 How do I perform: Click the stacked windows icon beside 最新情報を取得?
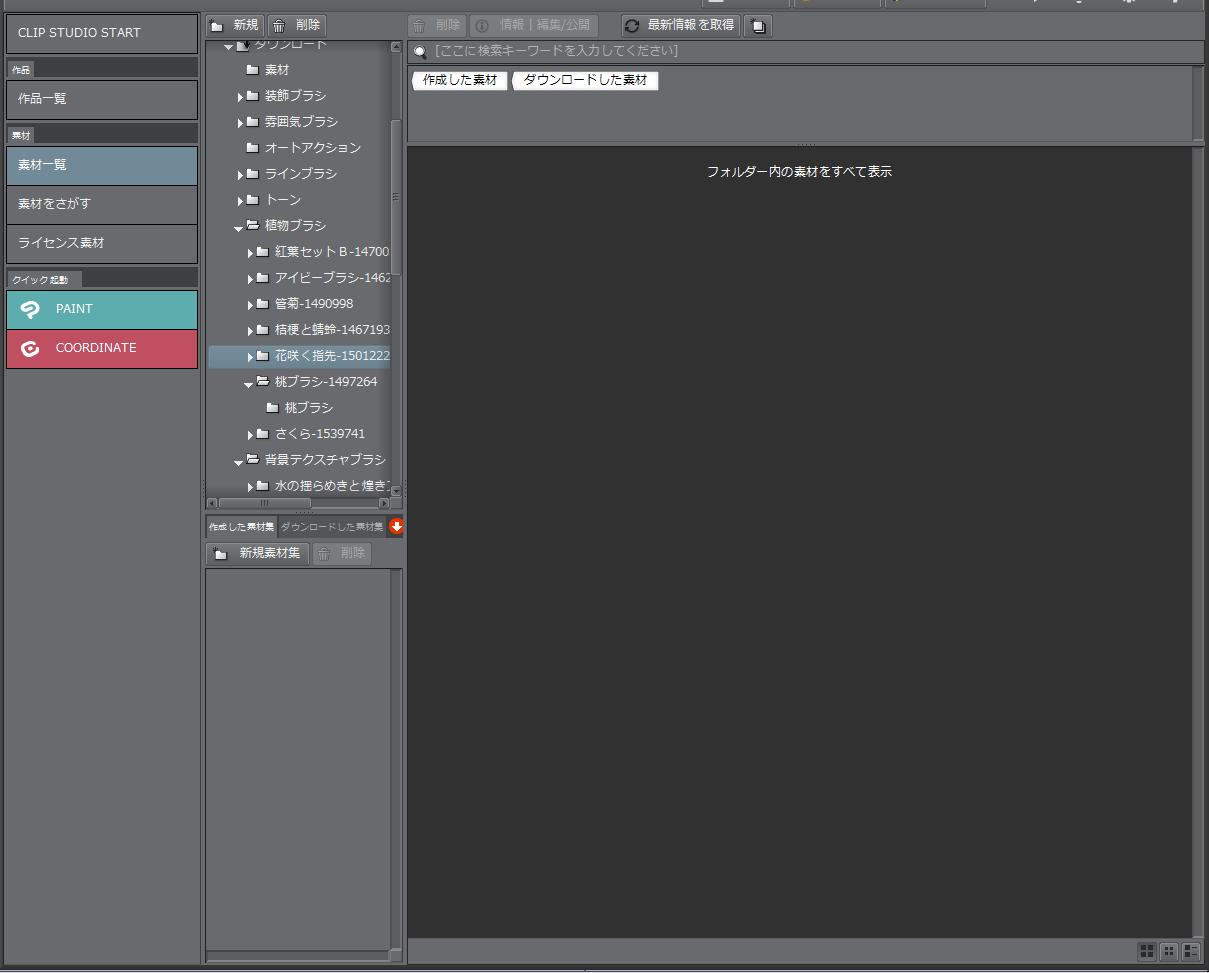tap(759, 26)
